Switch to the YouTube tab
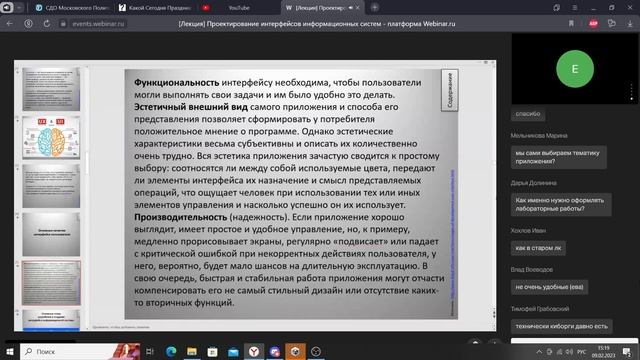This screenshot has width=640, height=360. click(x=238, y=8)
